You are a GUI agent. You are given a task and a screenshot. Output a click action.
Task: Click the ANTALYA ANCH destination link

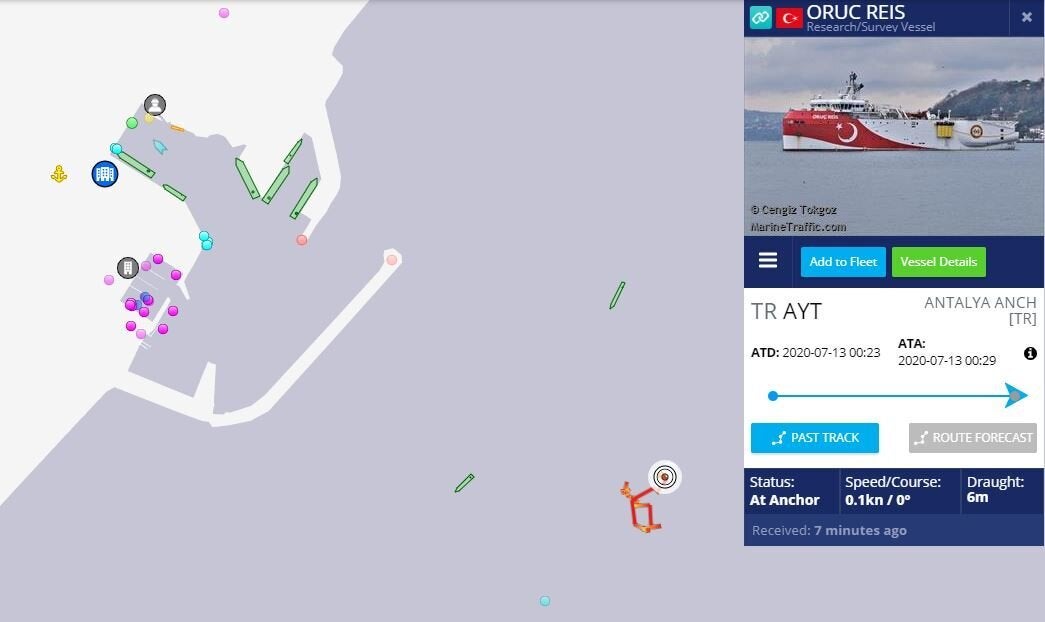coord(980,311)
